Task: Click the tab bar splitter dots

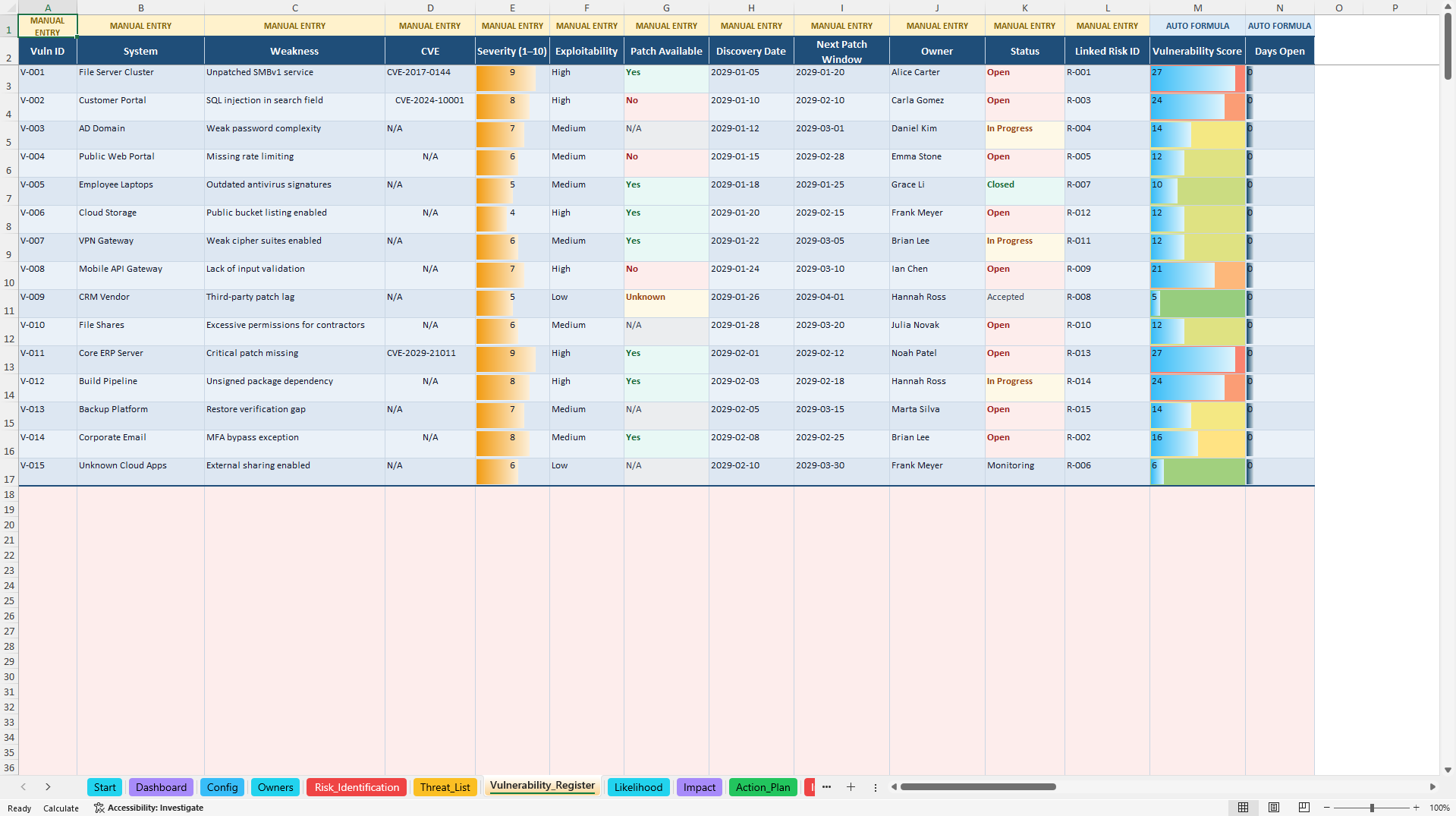Action: tap(875, 787)
